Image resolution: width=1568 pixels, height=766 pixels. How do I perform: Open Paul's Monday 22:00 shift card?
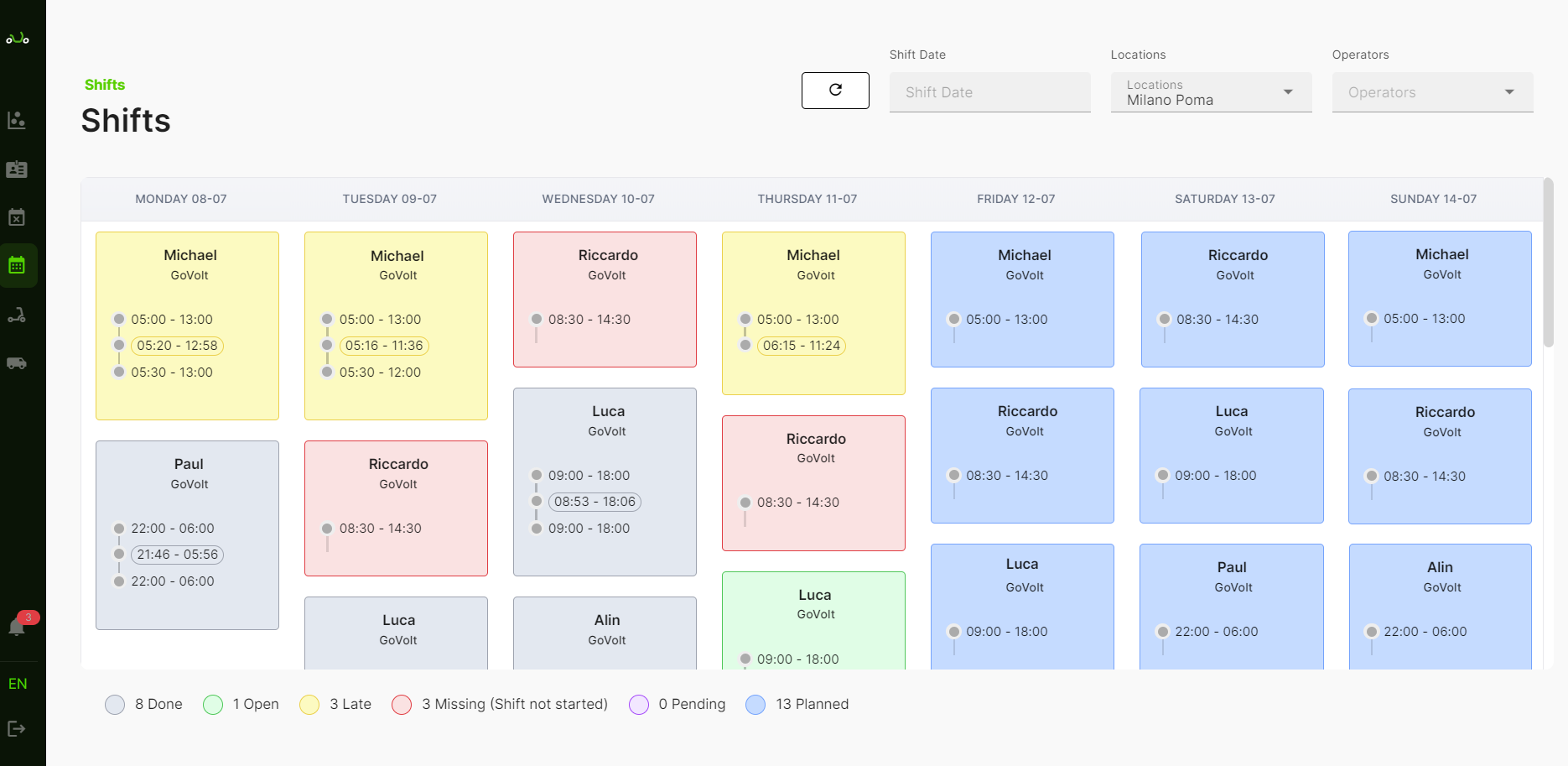coord(187,534)
